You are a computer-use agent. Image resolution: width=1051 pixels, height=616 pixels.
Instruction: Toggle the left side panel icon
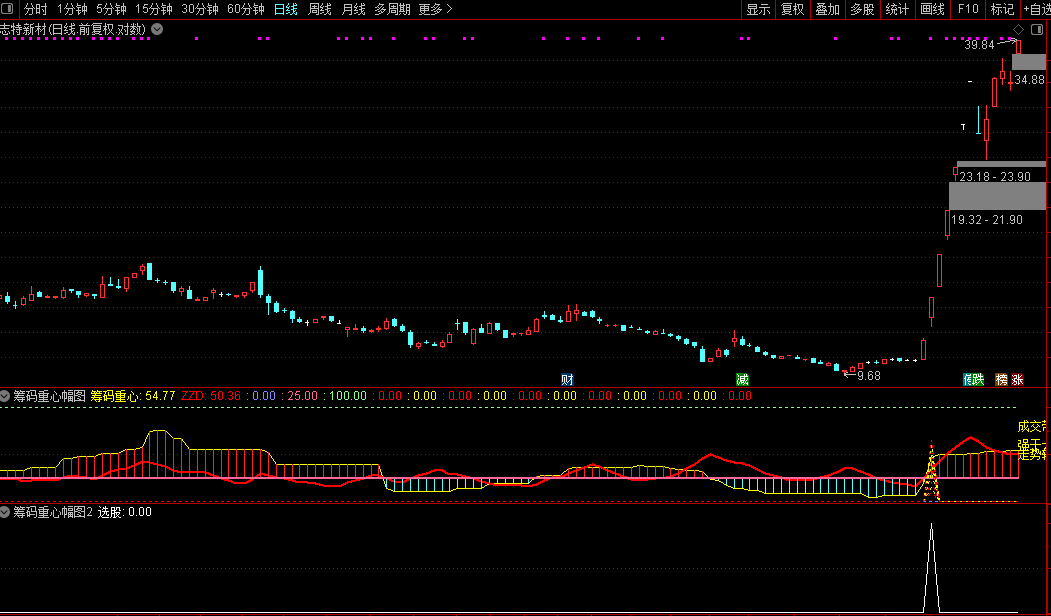pyautogui.click(x=9, y=9)
